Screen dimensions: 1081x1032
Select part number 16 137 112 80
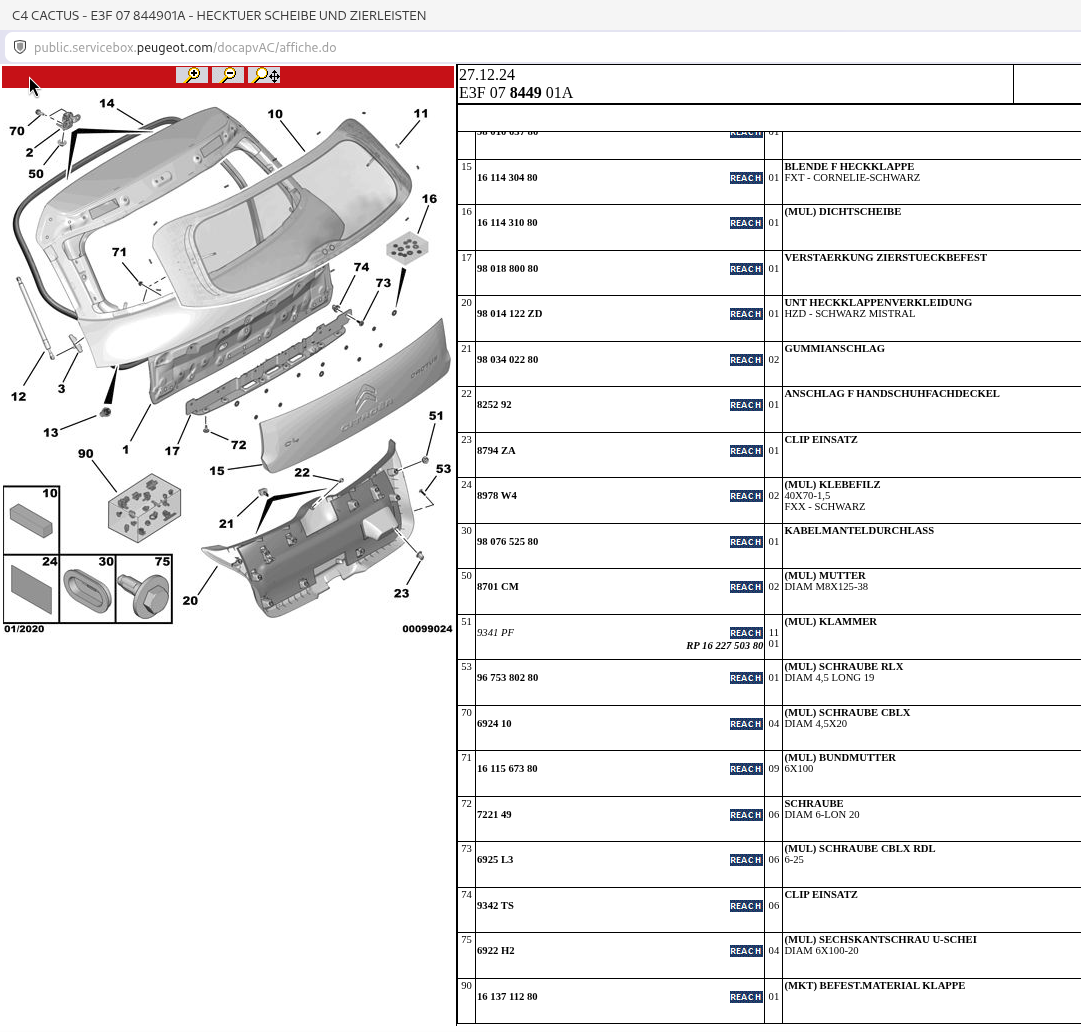click(507, 997)
